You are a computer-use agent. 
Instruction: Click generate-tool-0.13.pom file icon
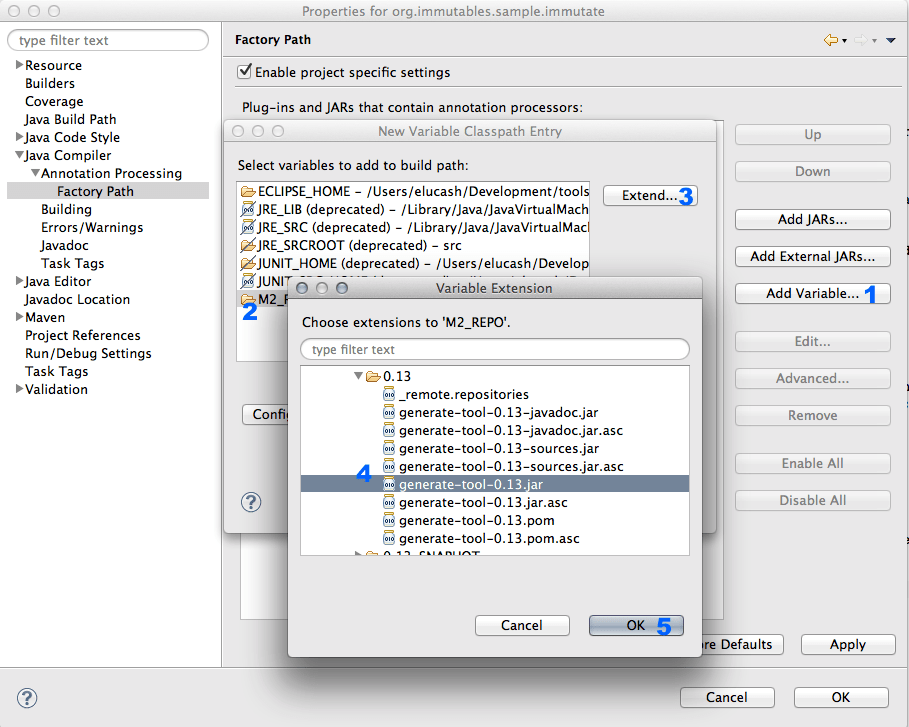click(x=389, y=521)
